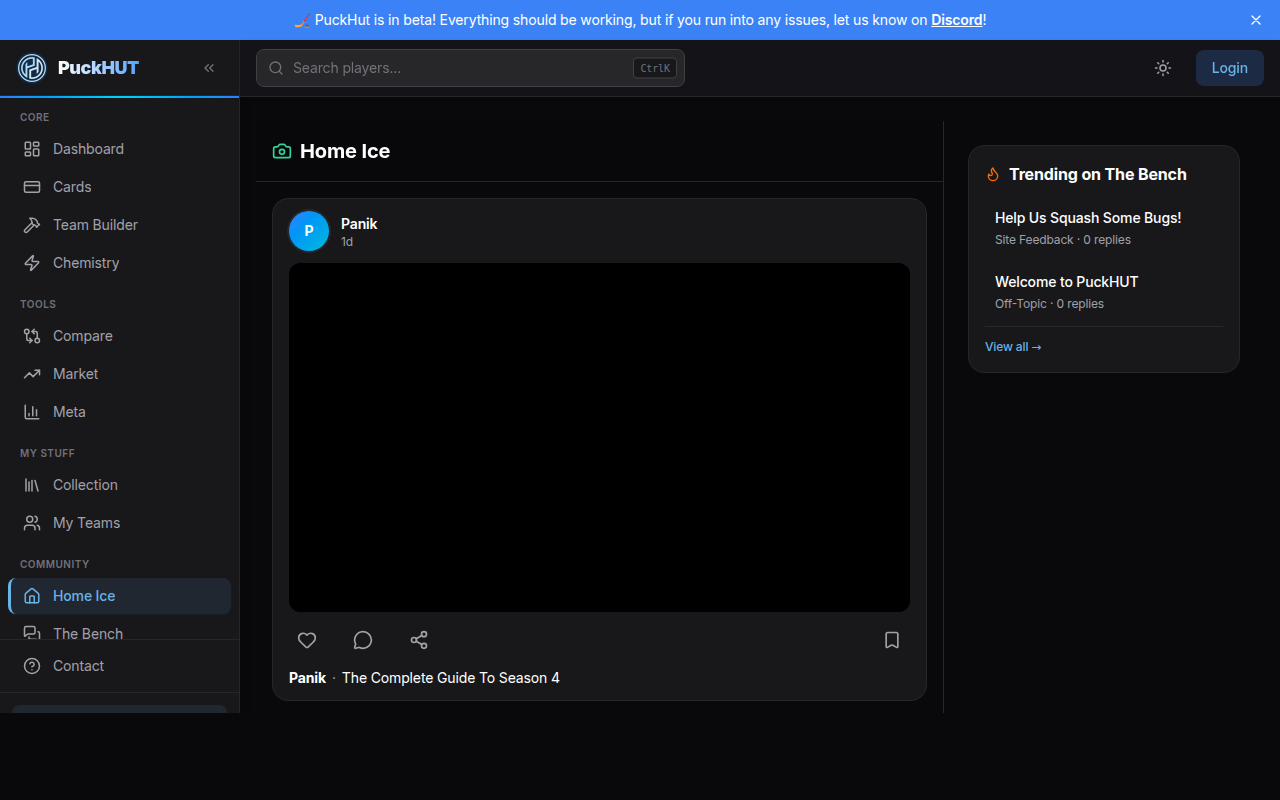This screenshot has width=1280, height=800.
Task: Click the Login button
Action: point(1229,68)
